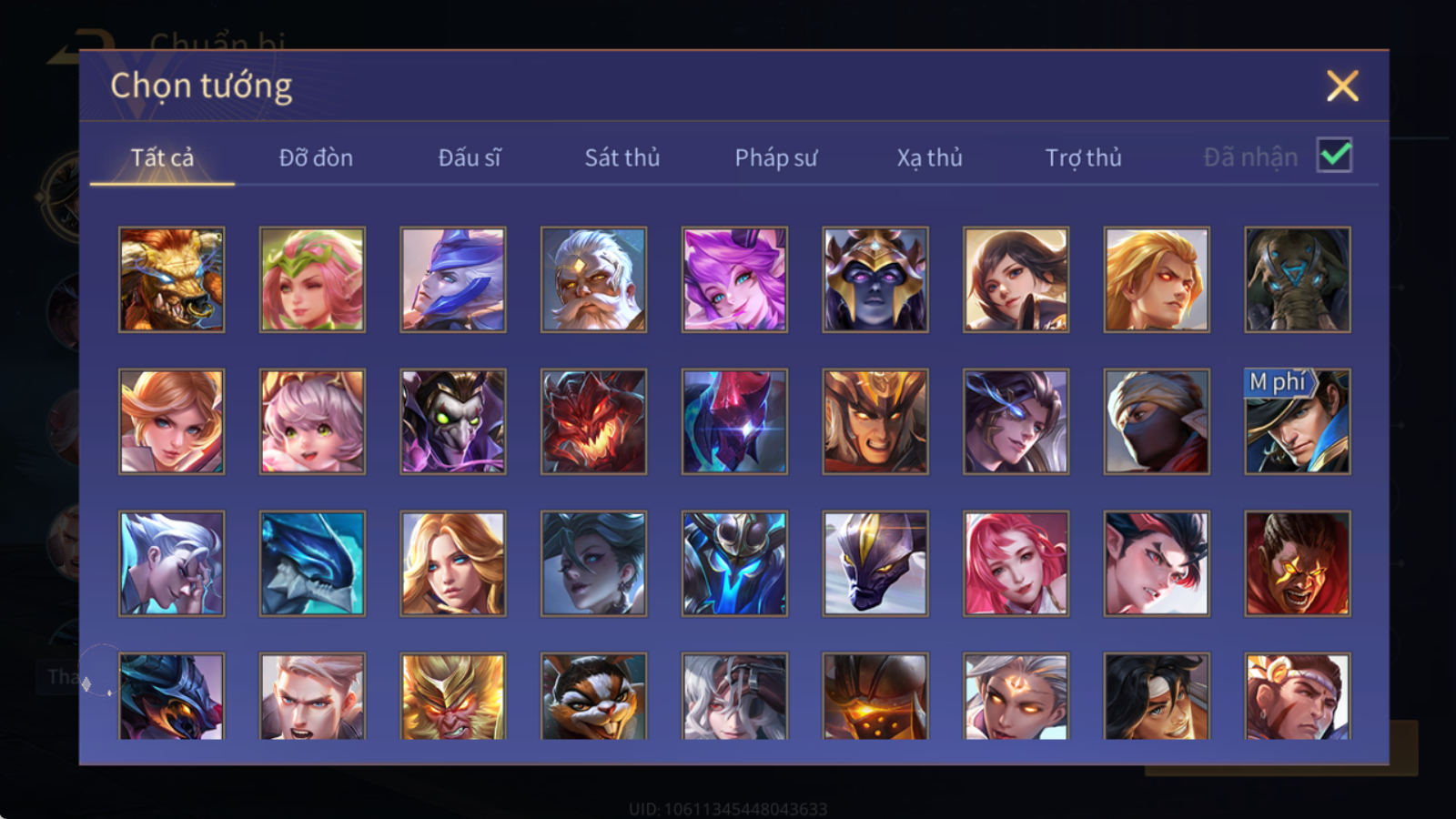Screen dimensions: 1456x819
Task: Open the Xạ thủ tab
Action: point(930,157)
